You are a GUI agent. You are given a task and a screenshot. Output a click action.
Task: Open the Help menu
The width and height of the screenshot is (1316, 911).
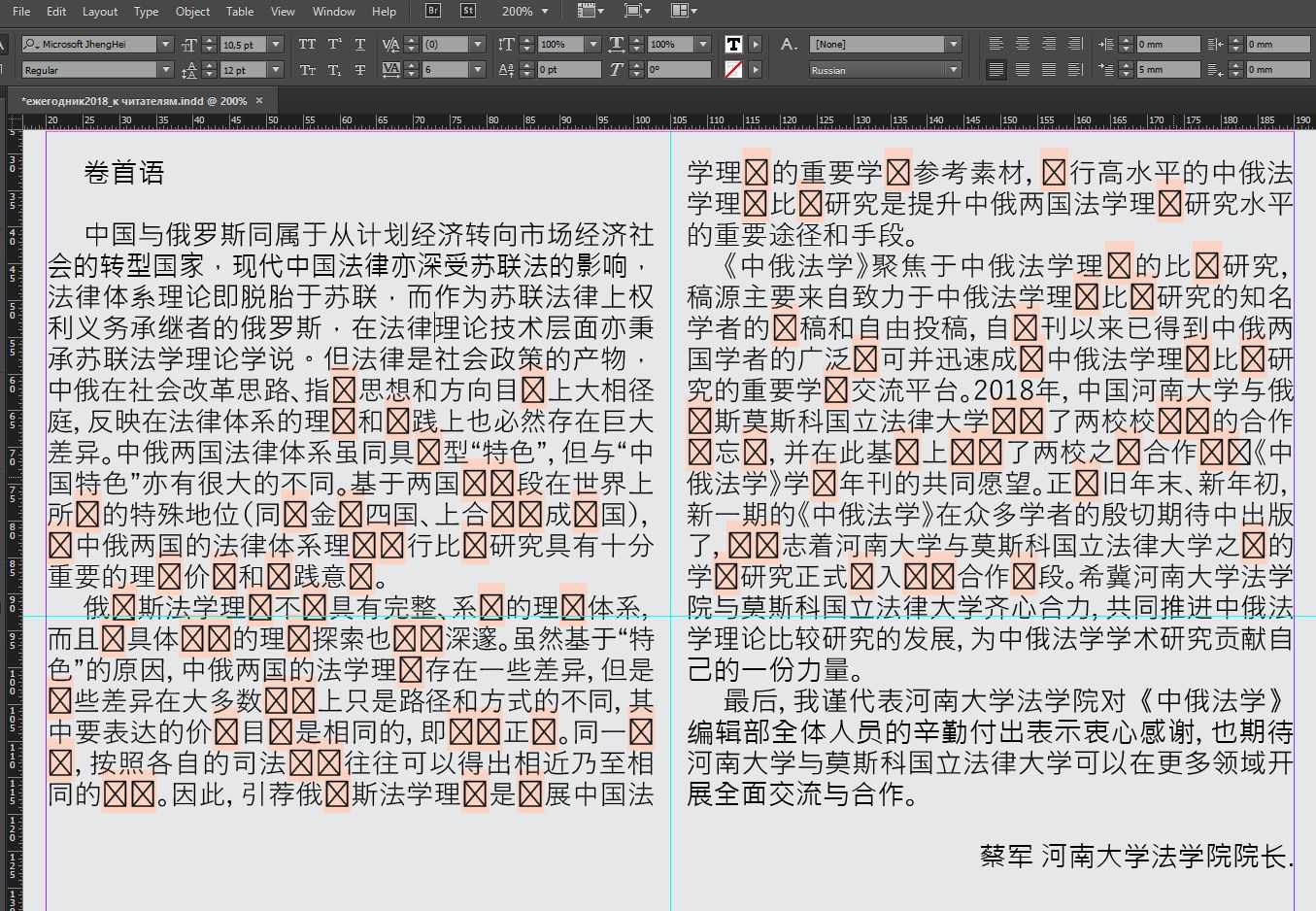point(385,12)
